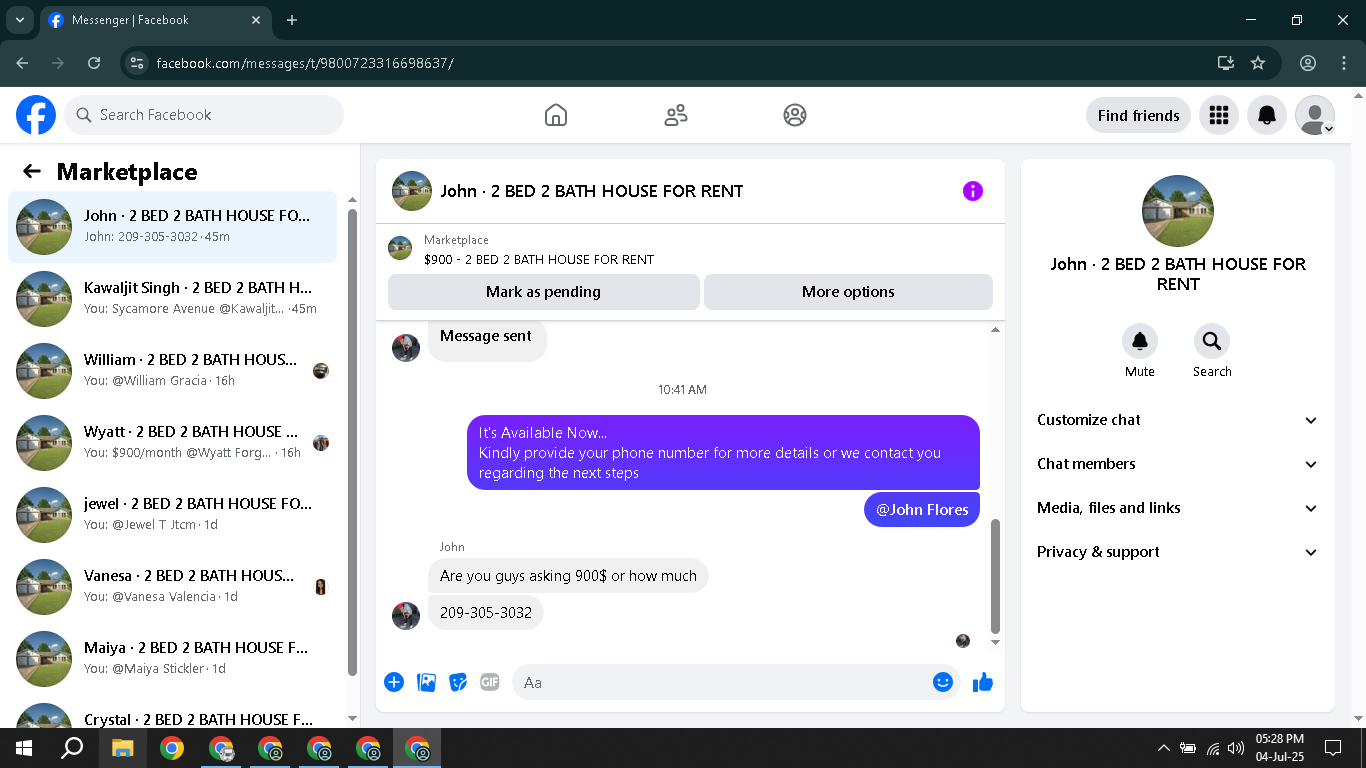Click the Search Facebook field
The image size is (1366, 768).
[x=204, y=115]
